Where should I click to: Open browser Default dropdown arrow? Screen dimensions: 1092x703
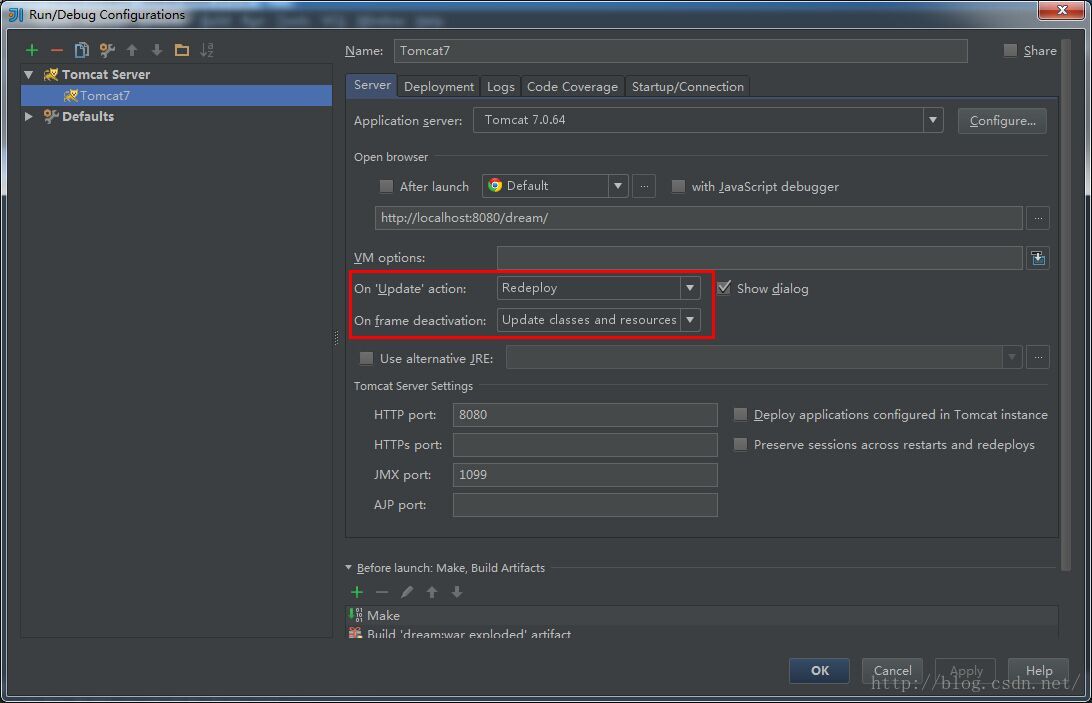pyautogui.click(x=618, y=186)
